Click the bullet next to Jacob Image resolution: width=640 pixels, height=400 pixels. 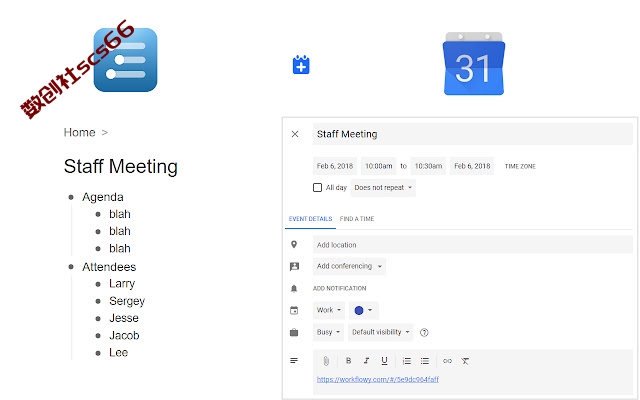click(x=98, y=336)
